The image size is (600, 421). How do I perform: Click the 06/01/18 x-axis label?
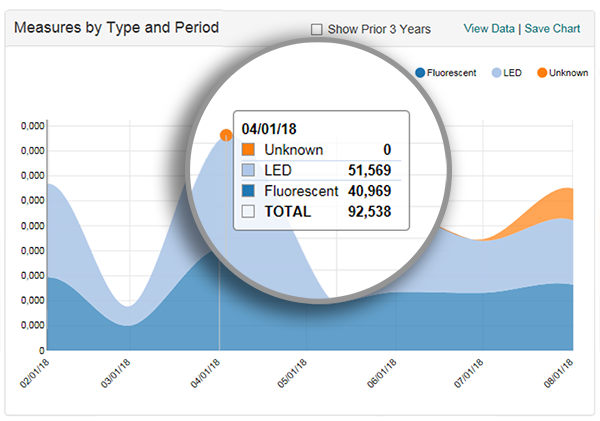(382, 374)
